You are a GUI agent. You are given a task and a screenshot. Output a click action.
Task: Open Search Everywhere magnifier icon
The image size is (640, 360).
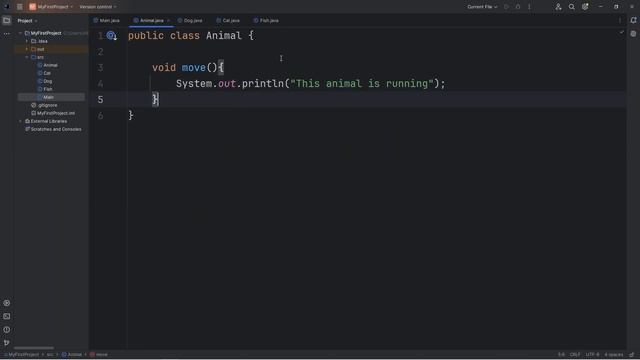click(571, 7)
